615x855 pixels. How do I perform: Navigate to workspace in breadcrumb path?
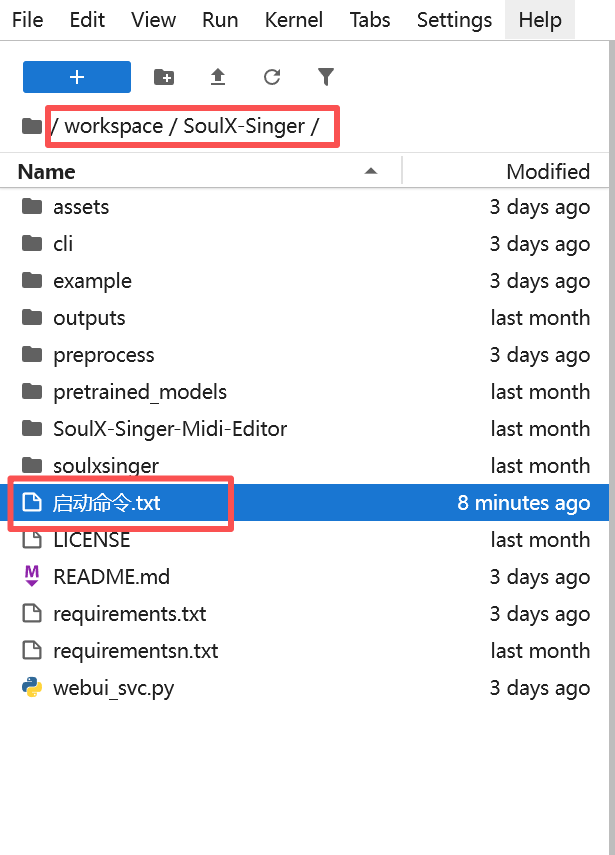click(x=113, y=127)
